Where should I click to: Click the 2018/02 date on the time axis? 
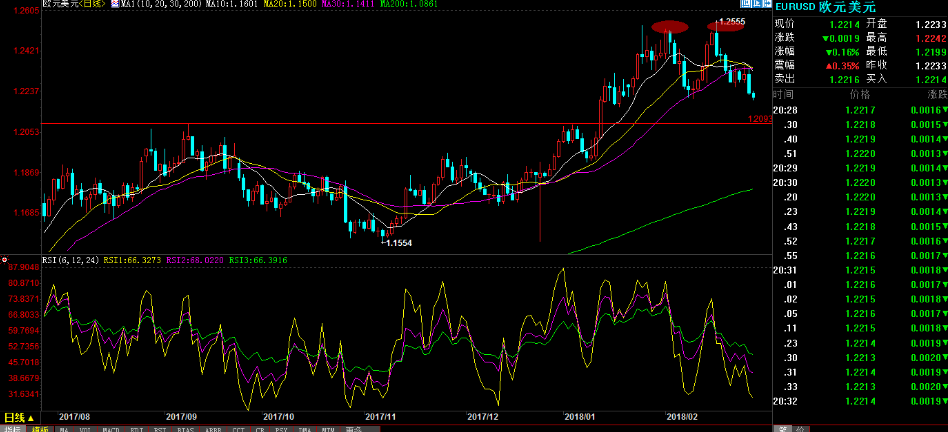point(681,417)
